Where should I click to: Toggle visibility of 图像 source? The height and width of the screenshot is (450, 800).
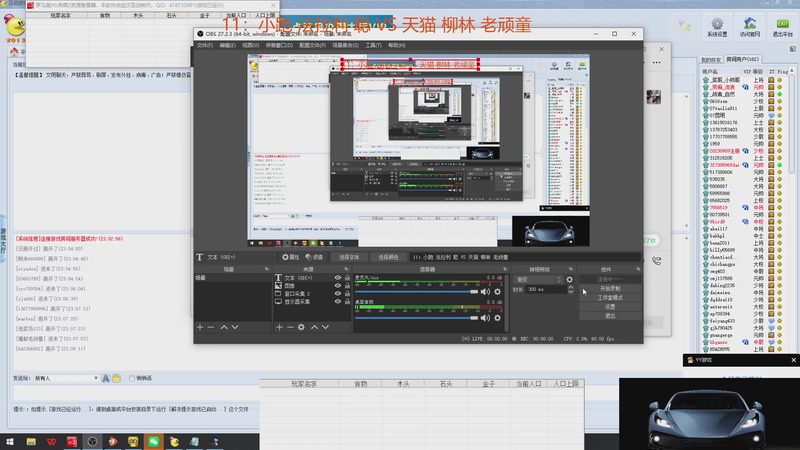pos(338,286)
